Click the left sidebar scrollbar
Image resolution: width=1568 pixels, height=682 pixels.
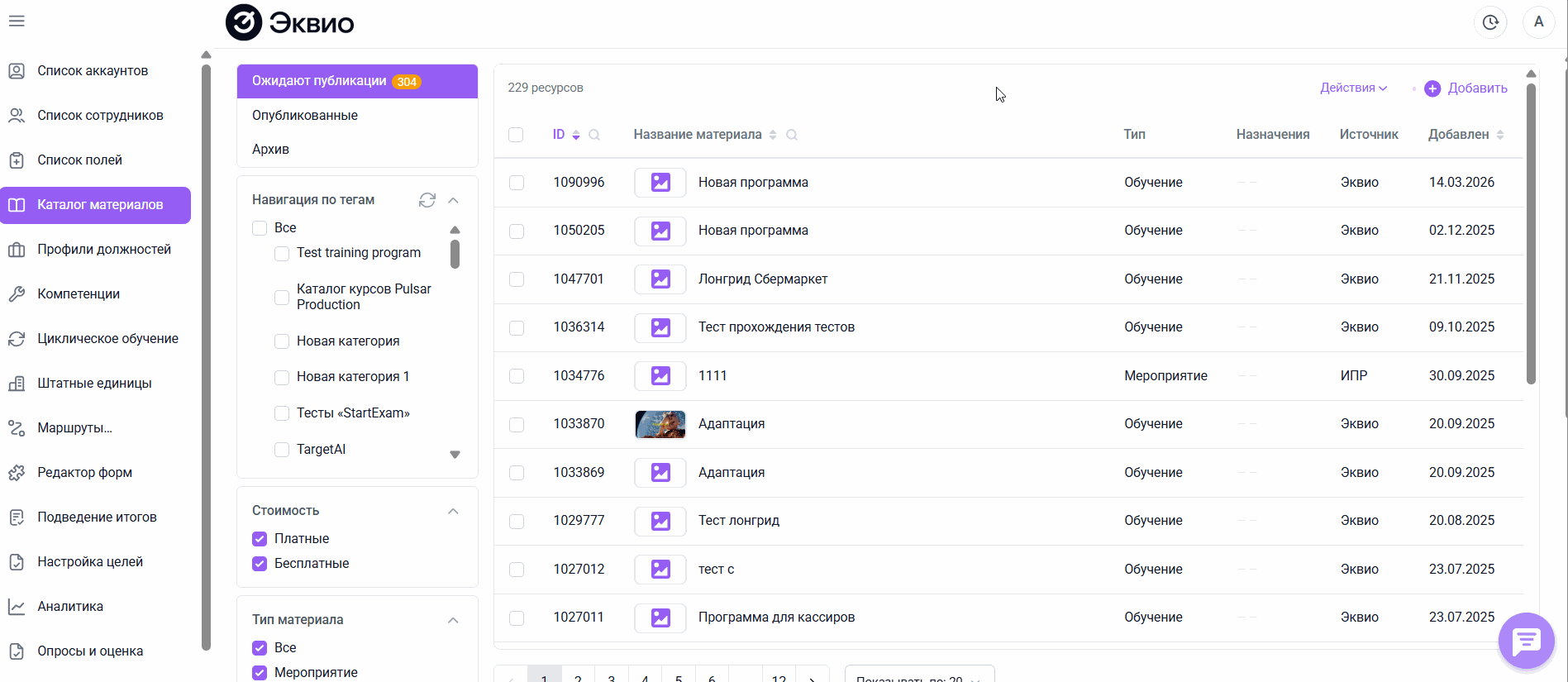[206, 357]
